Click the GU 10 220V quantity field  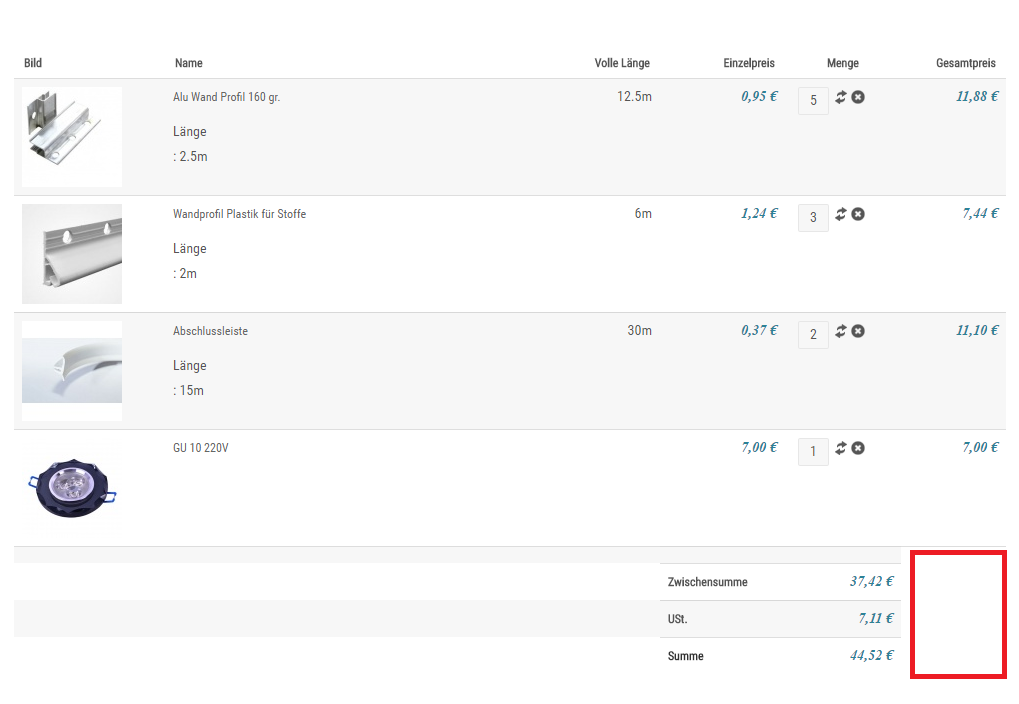point(813,451)
